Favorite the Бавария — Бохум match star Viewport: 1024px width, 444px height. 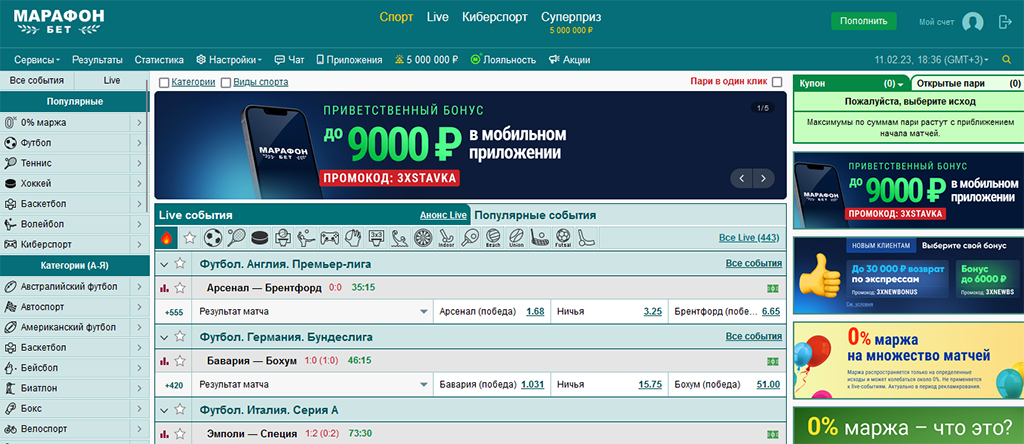180,360
